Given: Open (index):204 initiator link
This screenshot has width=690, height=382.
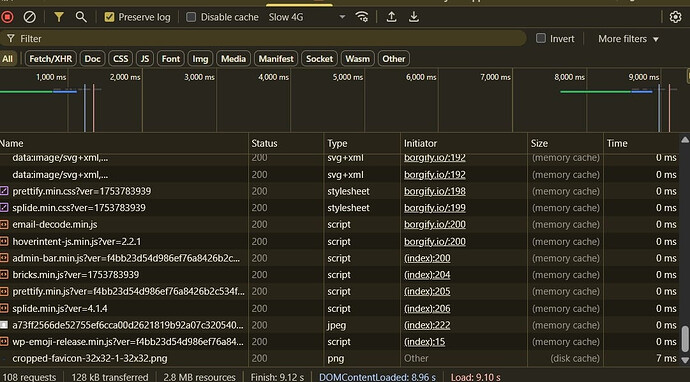Looking at the screenshot, I should pyautogui.click(x=427, y=275).
